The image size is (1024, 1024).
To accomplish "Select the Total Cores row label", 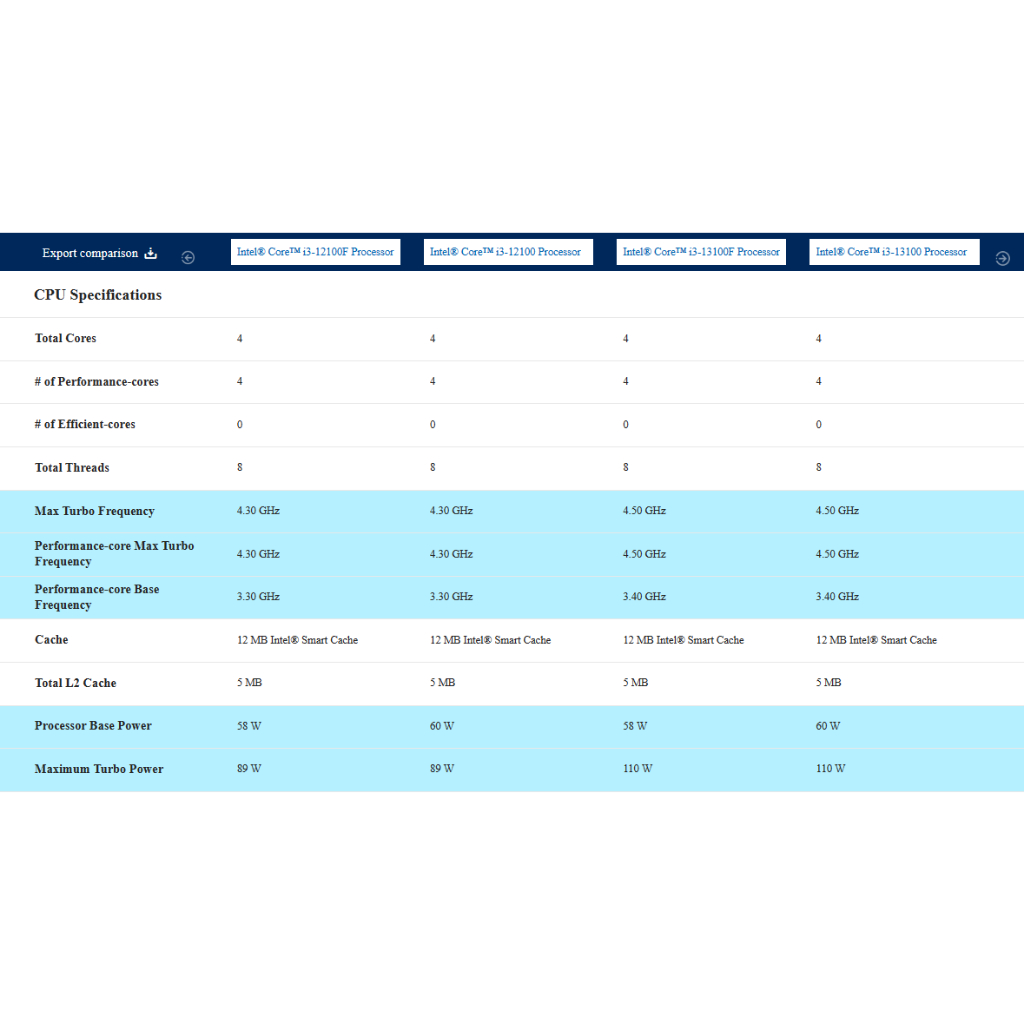I will coord(66,338).
